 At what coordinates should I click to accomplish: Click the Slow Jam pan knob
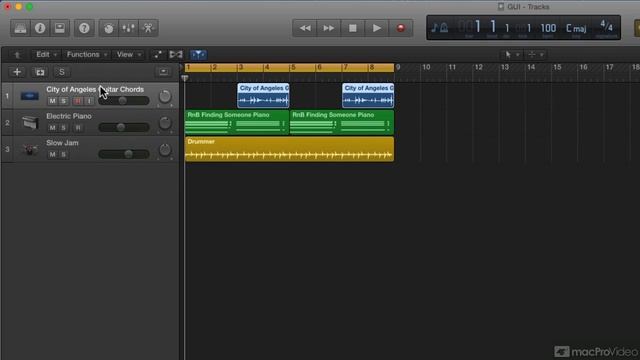pos(165,150)
